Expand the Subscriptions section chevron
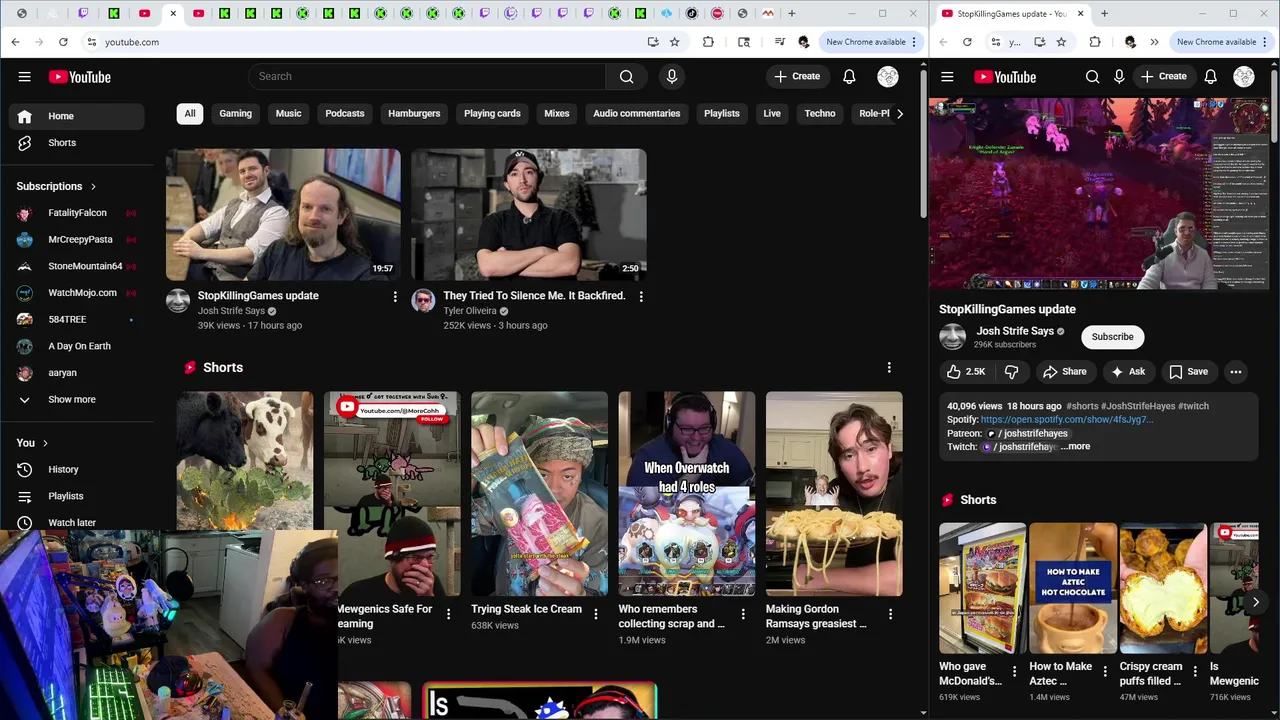Screen dimensions: 1280x720 [94, 187]
